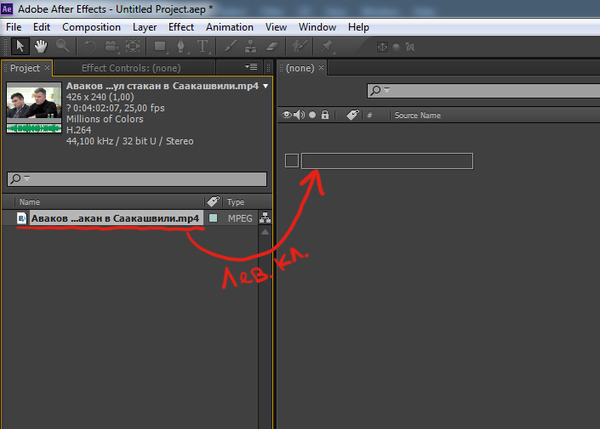Click the # layer number column header

tap(369, 115)
